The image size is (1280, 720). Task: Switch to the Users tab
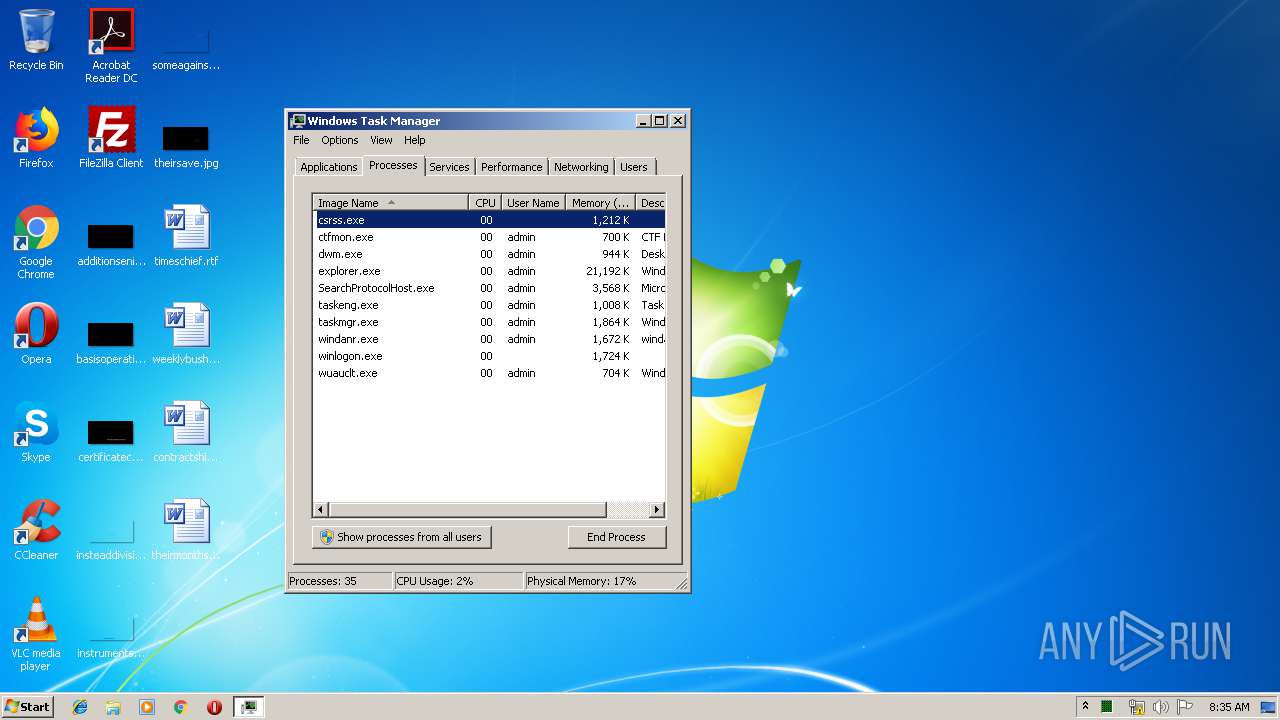pos(633,167)
